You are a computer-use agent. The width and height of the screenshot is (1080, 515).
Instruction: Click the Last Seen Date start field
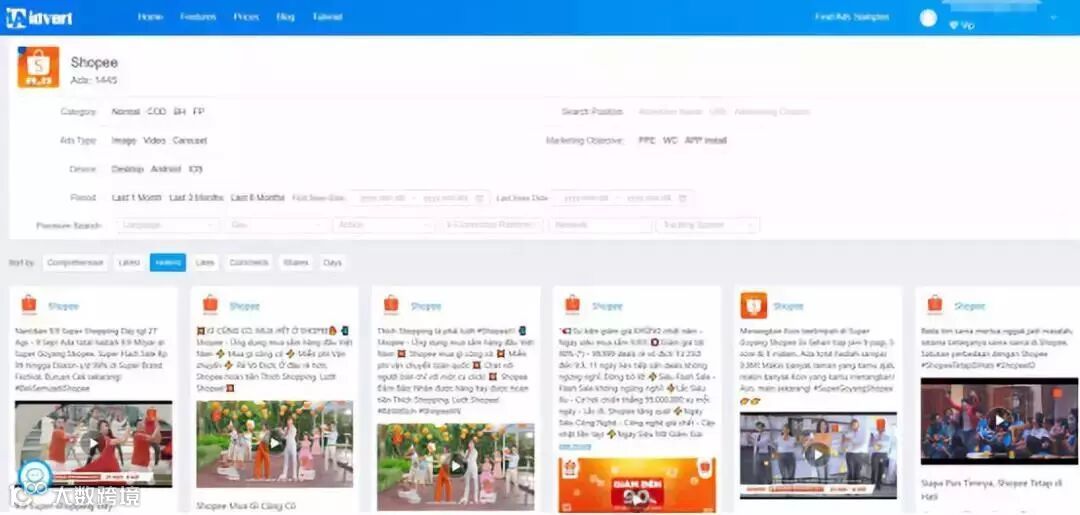[x=586, y=198]
